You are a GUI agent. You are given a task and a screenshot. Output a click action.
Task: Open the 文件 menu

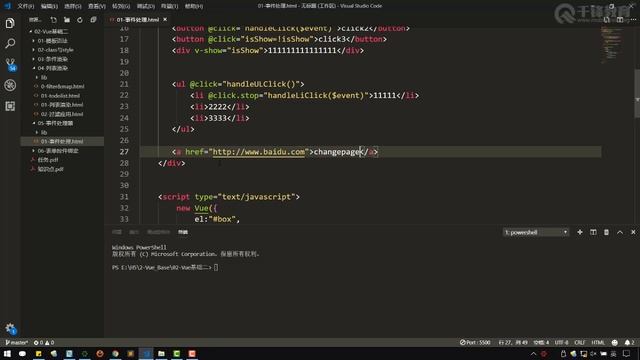pos(25,6)
